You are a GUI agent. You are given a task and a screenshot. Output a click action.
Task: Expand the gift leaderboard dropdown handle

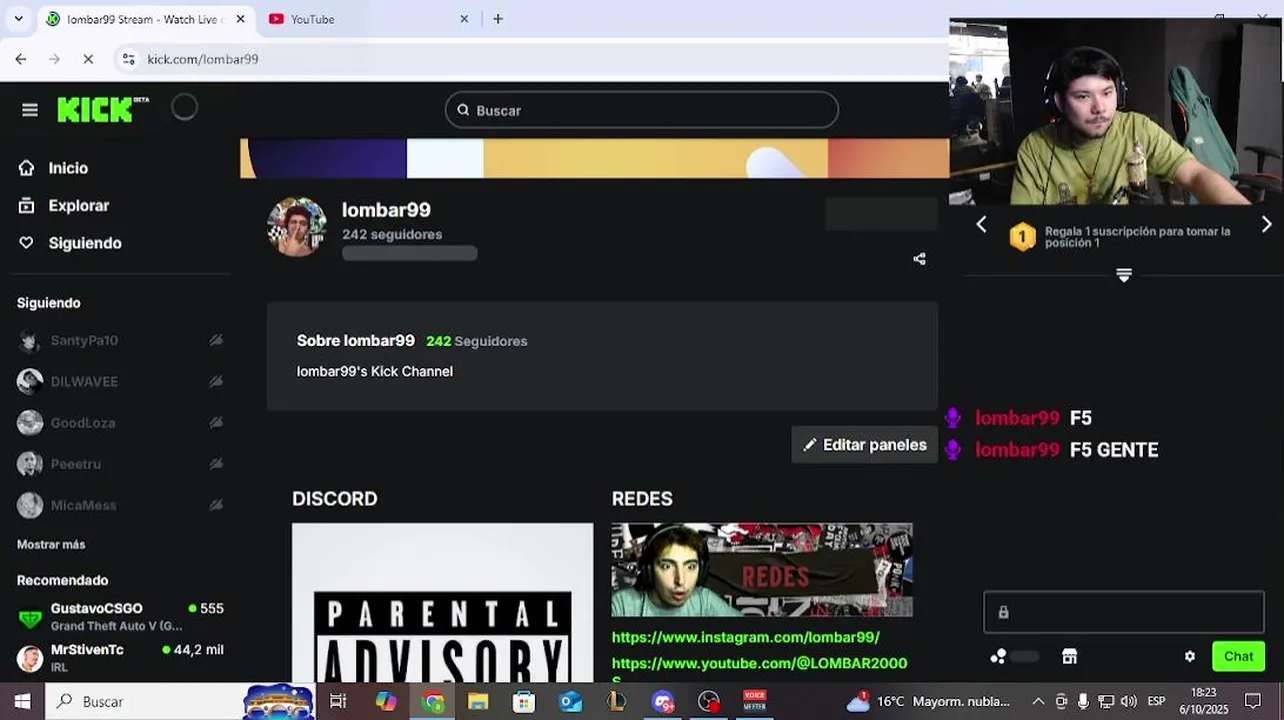(x=1124, y=275)
